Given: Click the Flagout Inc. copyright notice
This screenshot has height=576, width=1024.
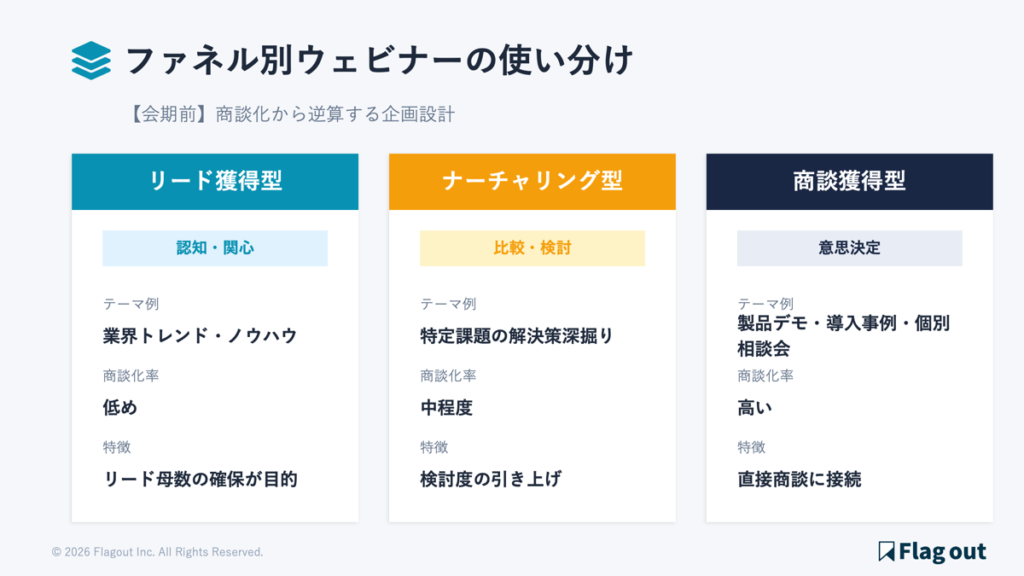Looking at the screenshot, I should coord(157,552).
